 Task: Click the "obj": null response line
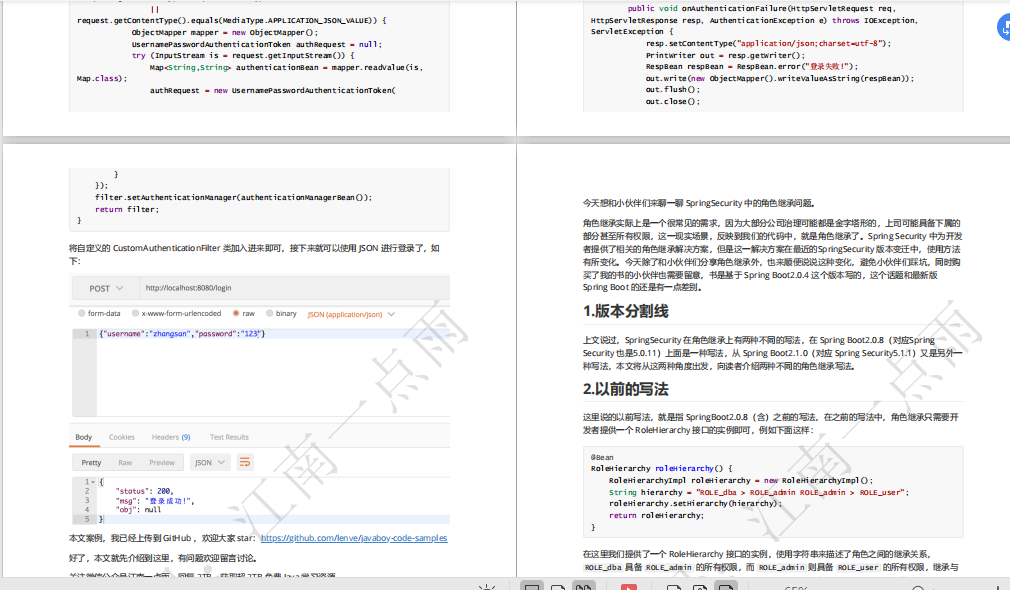138,509
